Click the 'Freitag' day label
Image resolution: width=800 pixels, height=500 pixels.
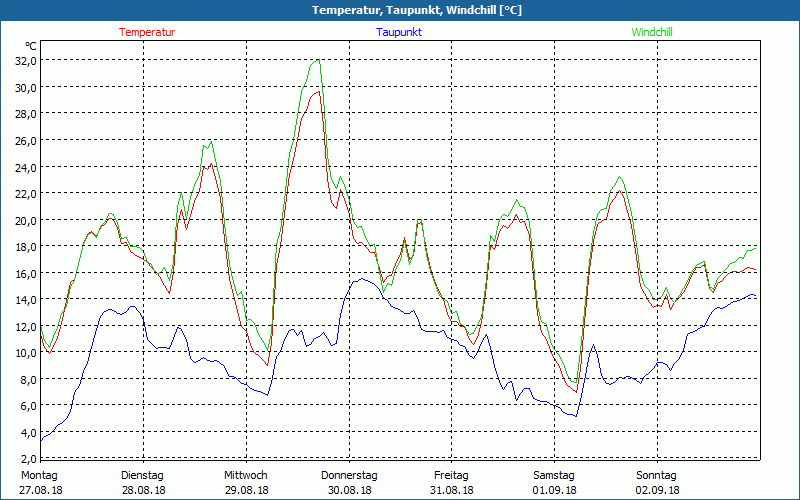tap(451, 476)
